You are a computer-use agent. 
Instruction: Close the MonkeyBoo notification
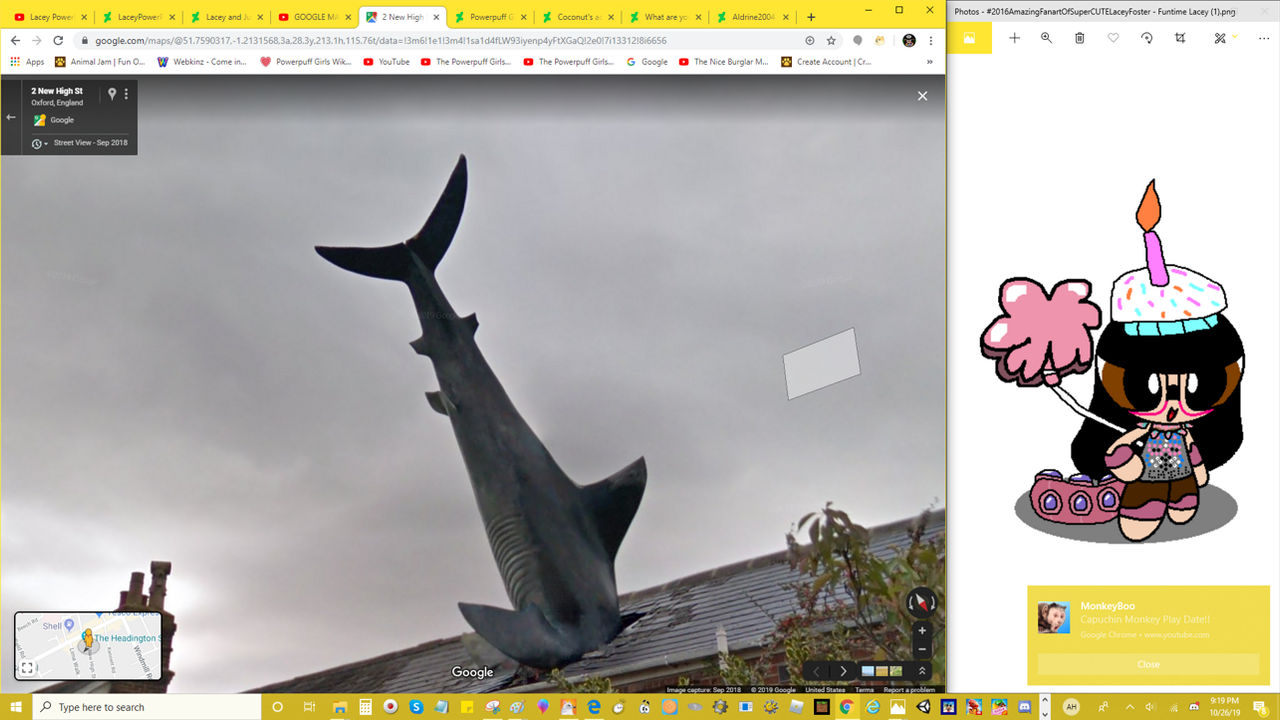(x=1148, y=664)
